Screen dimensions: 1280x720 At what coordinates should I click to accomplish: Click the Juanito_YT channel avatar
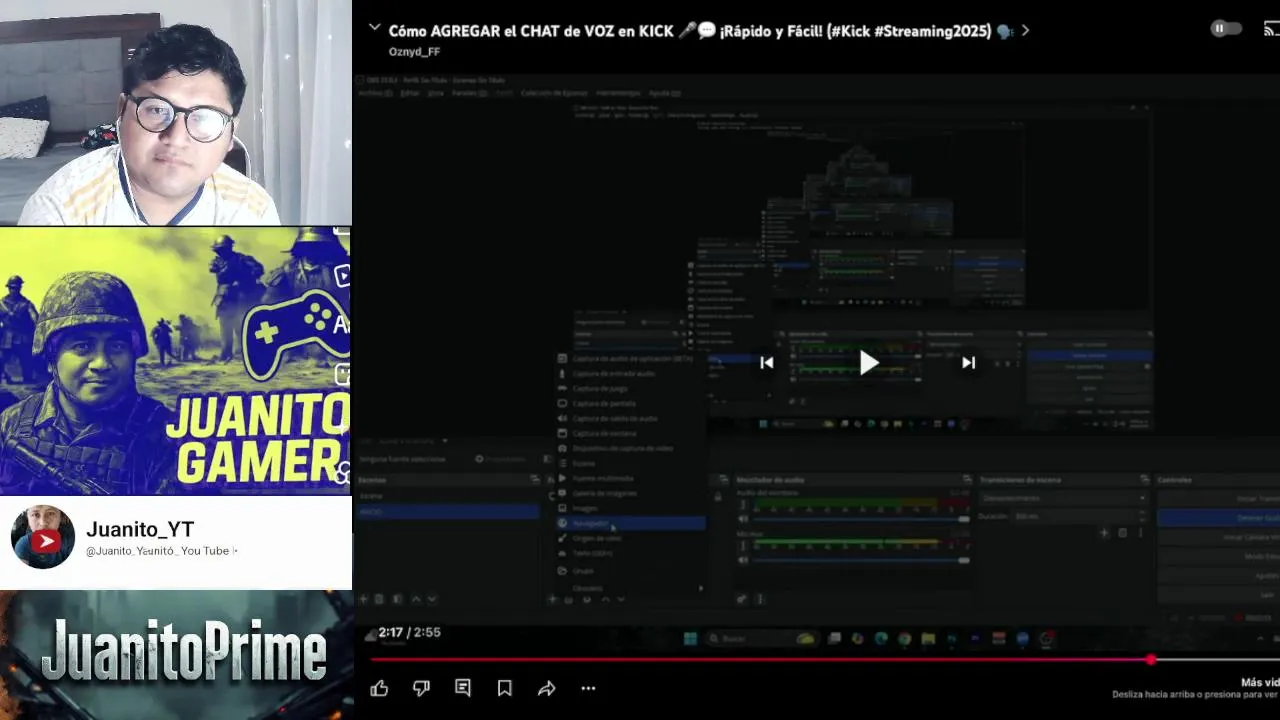43,537
